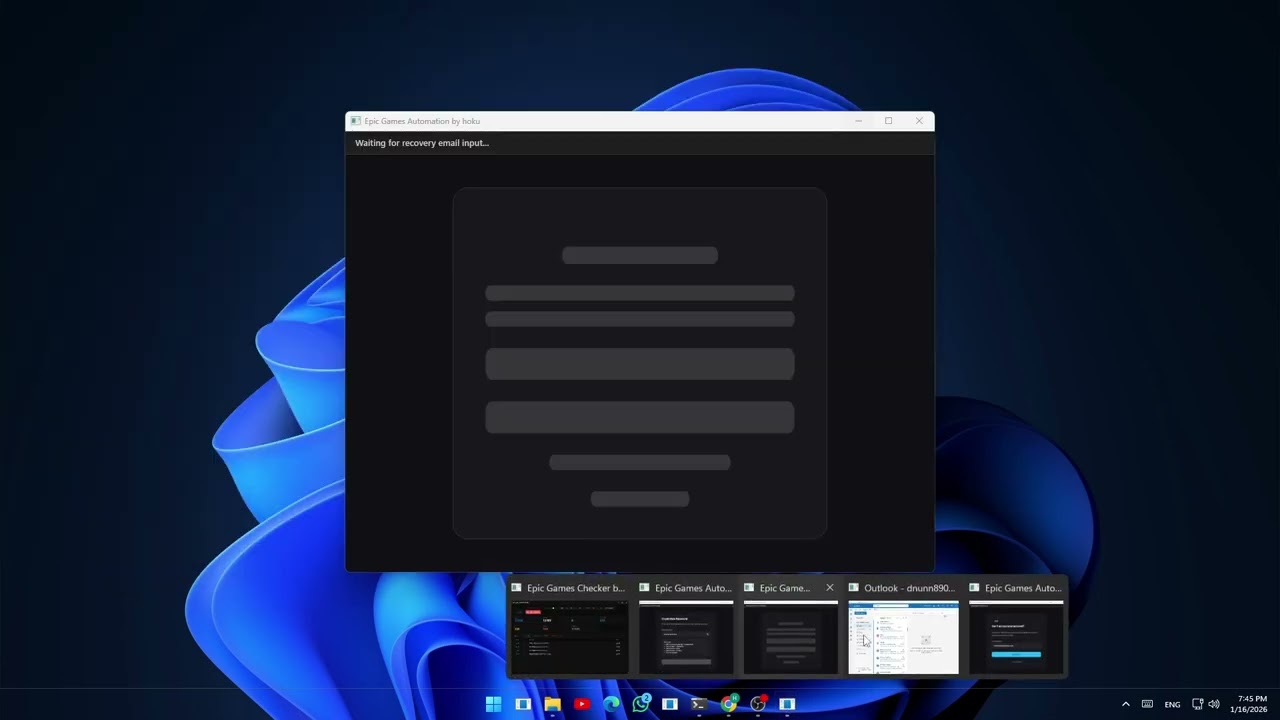The height and width of the screenshot is (720, 1280).
Task: Select the highlighted Epic Game... thumbnail preview
Action: pos(790,637)
